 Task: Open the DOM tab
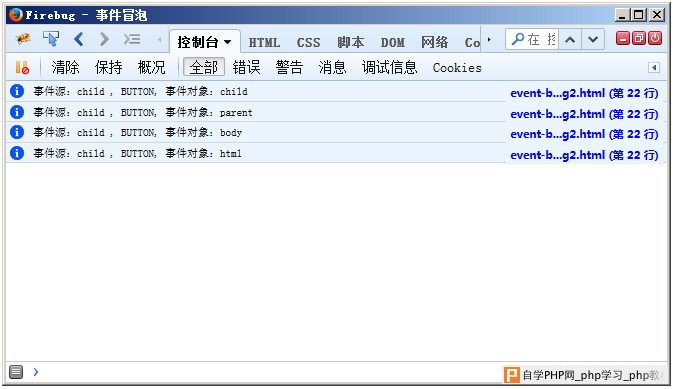(x=393, y=43)
